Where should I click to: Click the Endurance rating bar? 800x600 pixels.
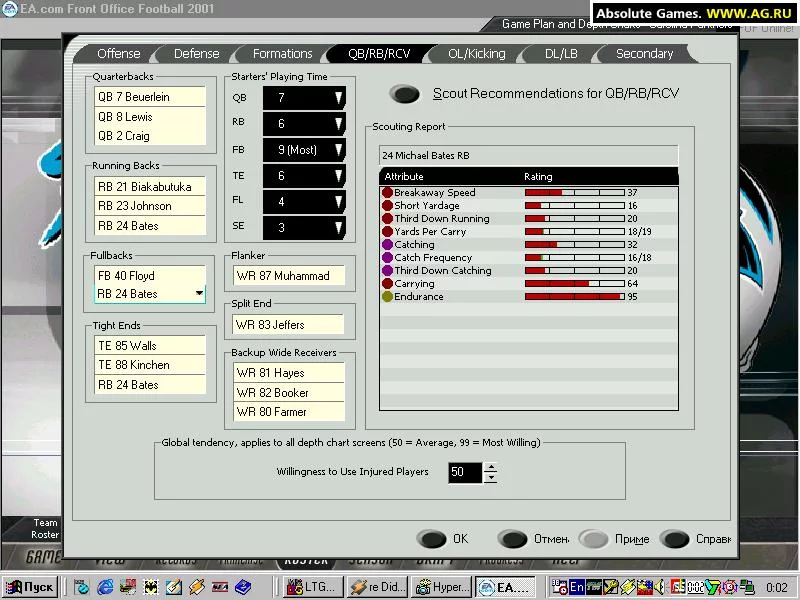click(x=574, y=296)
